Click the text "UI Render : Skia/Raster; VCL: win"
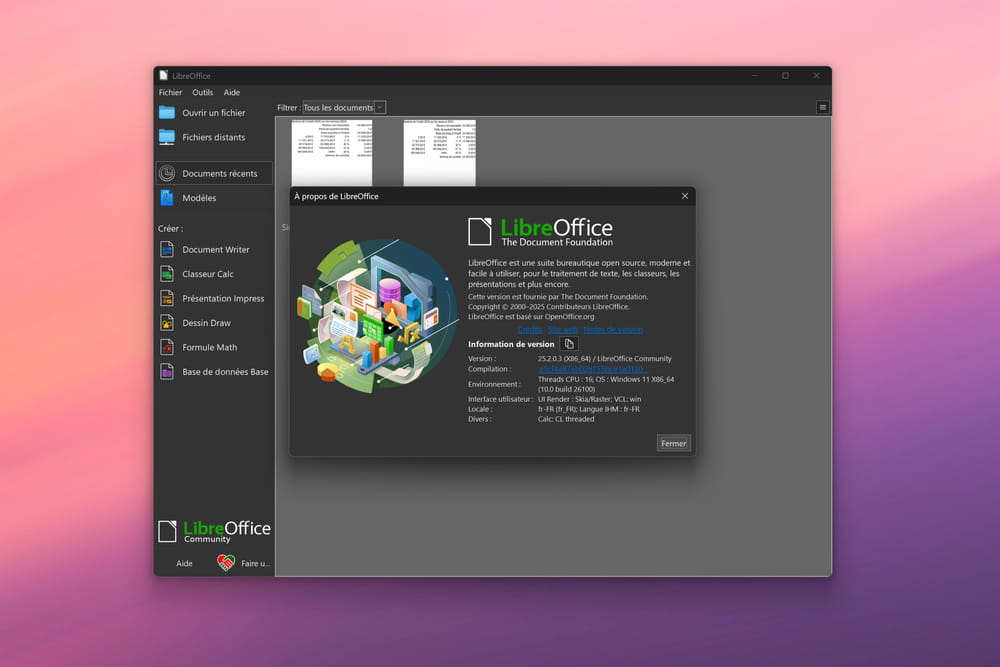The image size is (1000, 667). 590,399
